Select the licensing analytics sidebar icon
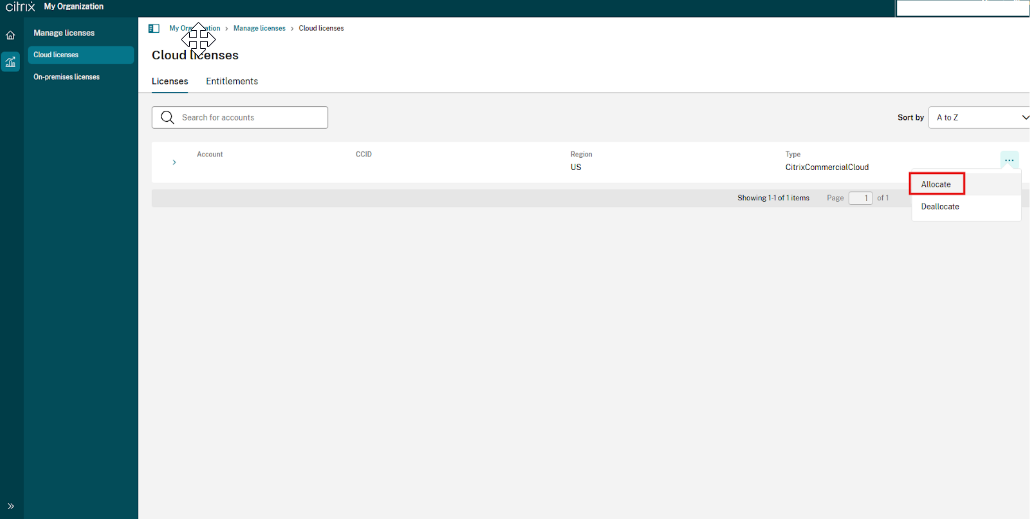Screen dimensions: 1031x519 11,62
